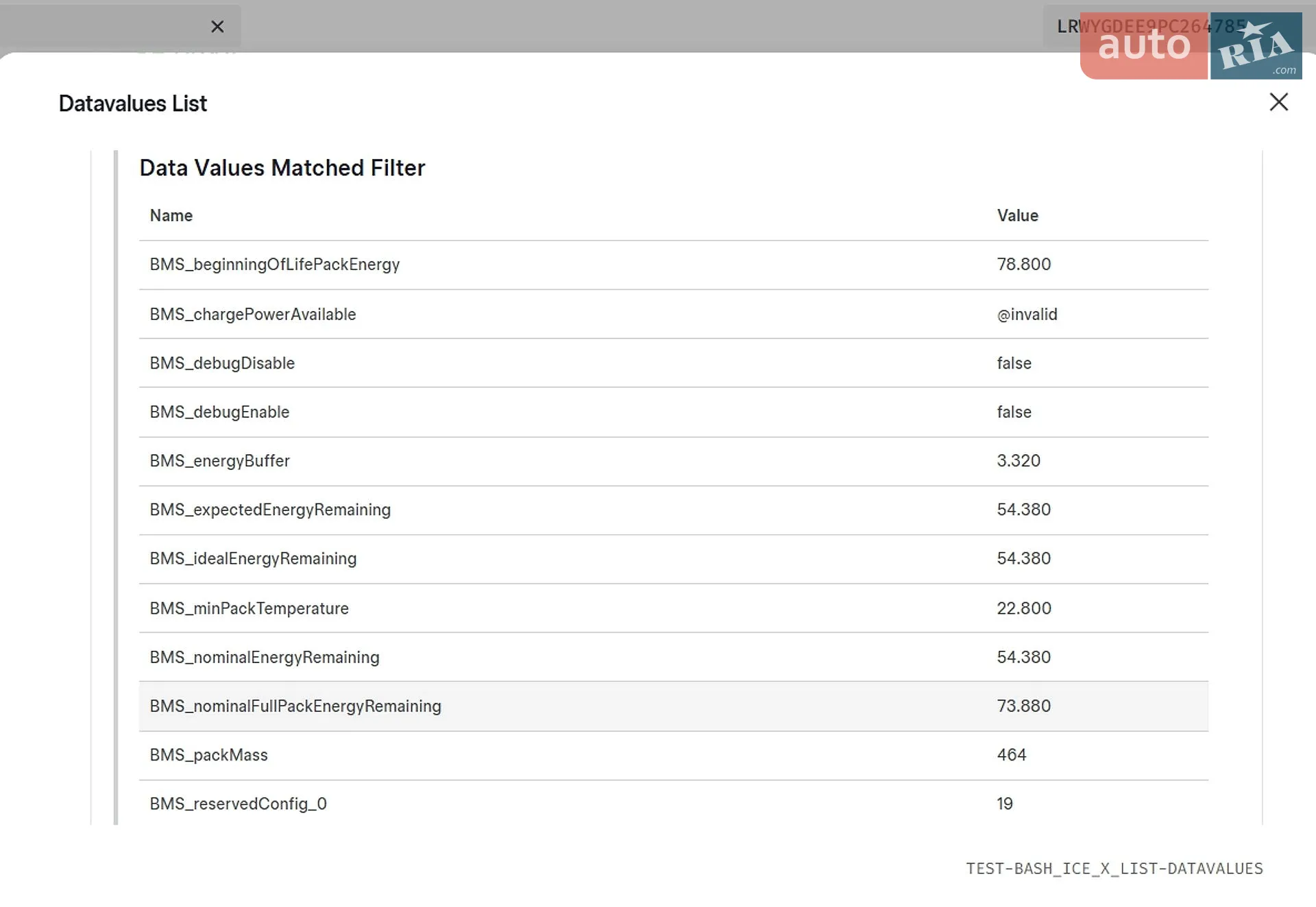The width and height of the screenshot is (1316, 907).
Task: Select the BMS_beginningOfLifePackEnergy row
Action: coord(673,264)
